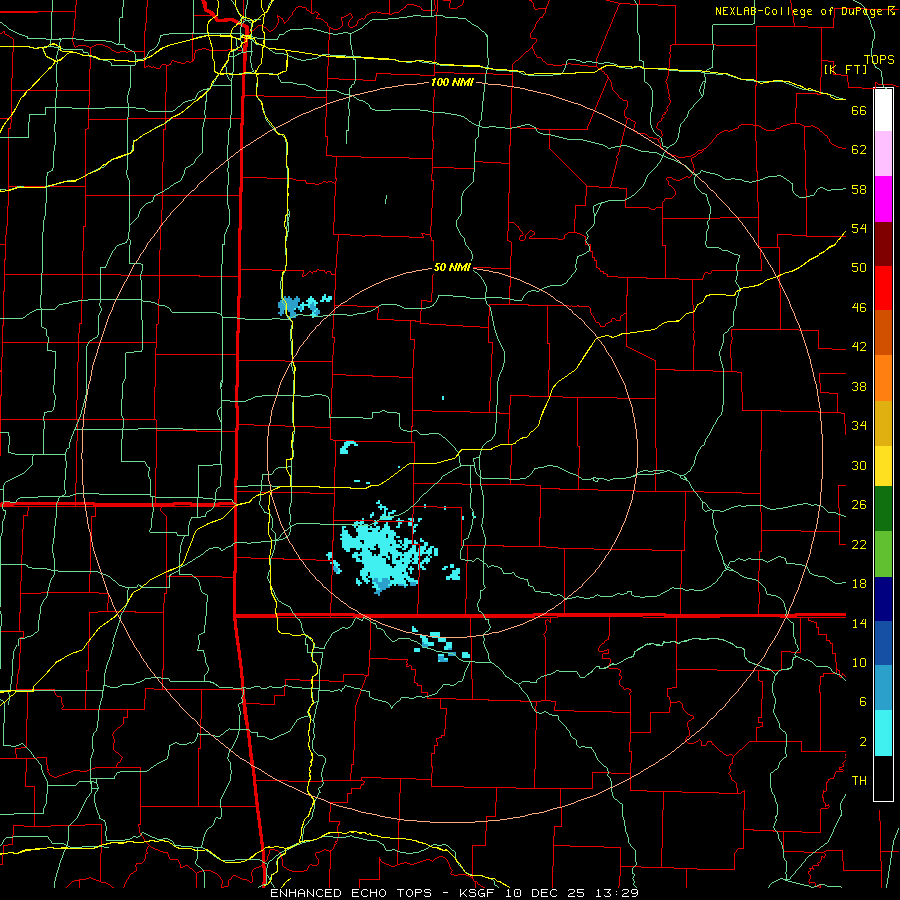Click the bright red 46-50 kft swatch
The width and height of the screenshot is (900, 900).
(x=883, y=288)
